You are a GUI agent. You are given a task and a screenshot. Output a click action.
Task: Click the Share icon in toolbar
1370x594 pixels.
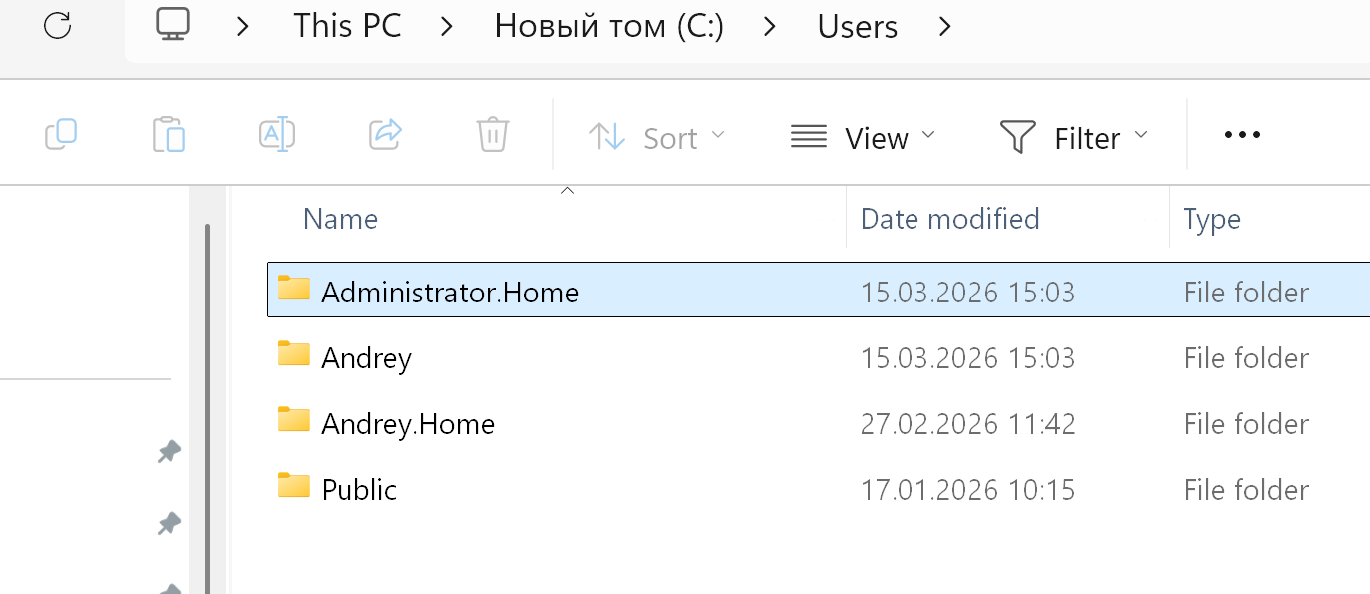[385, 135]
